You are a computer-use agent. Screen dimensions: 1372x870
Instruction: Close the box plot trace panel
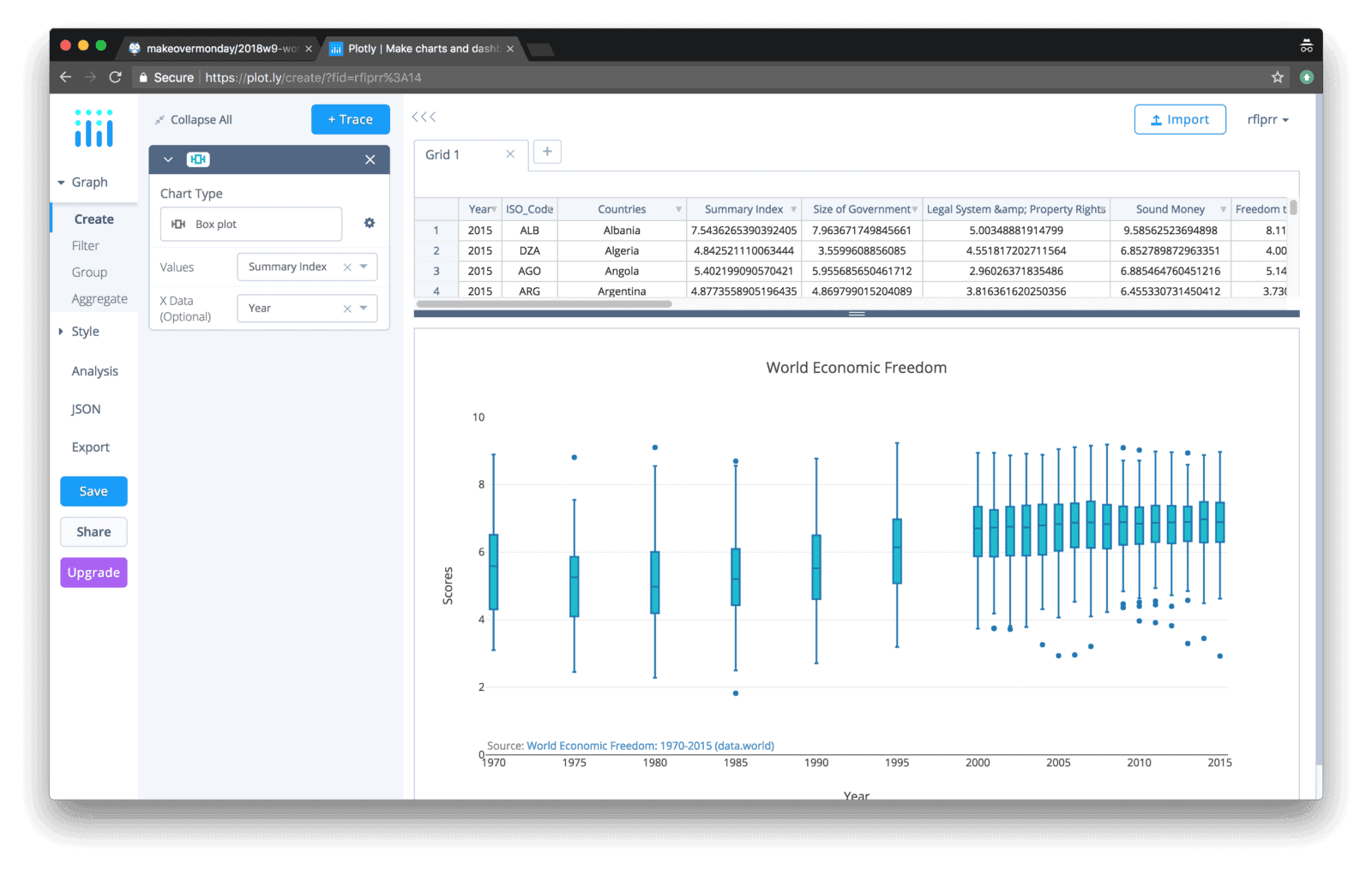[370, 159]
